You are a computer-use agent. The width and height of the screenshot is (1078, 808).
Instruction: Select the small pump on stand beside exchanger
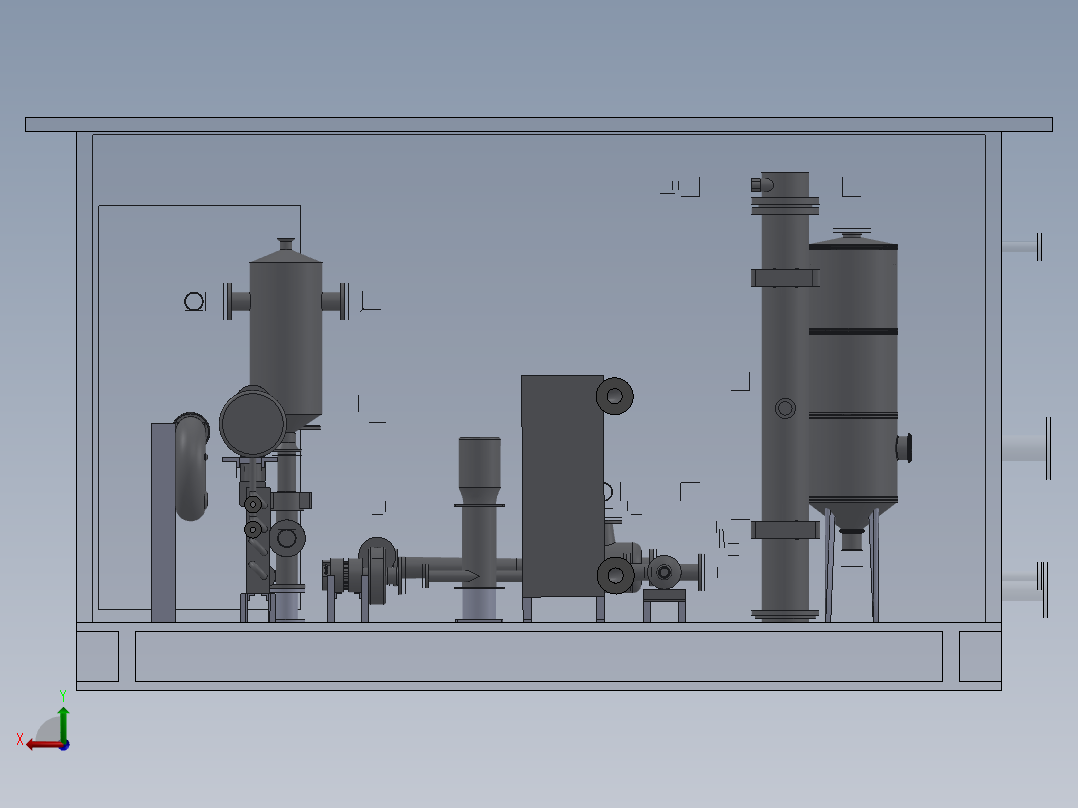click(664, 572)
